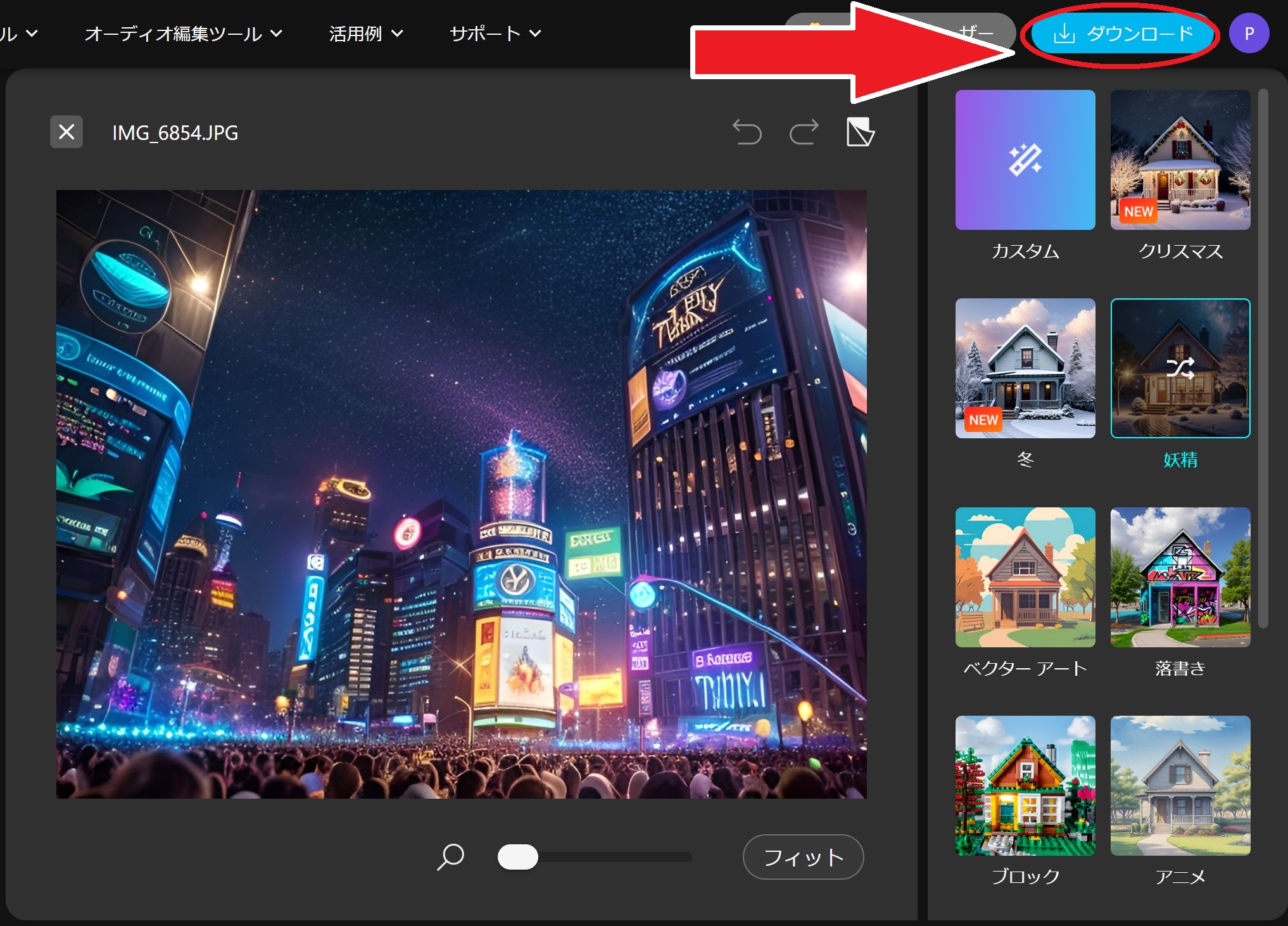Click the magnifier zoom icon

tap(451, 857)
